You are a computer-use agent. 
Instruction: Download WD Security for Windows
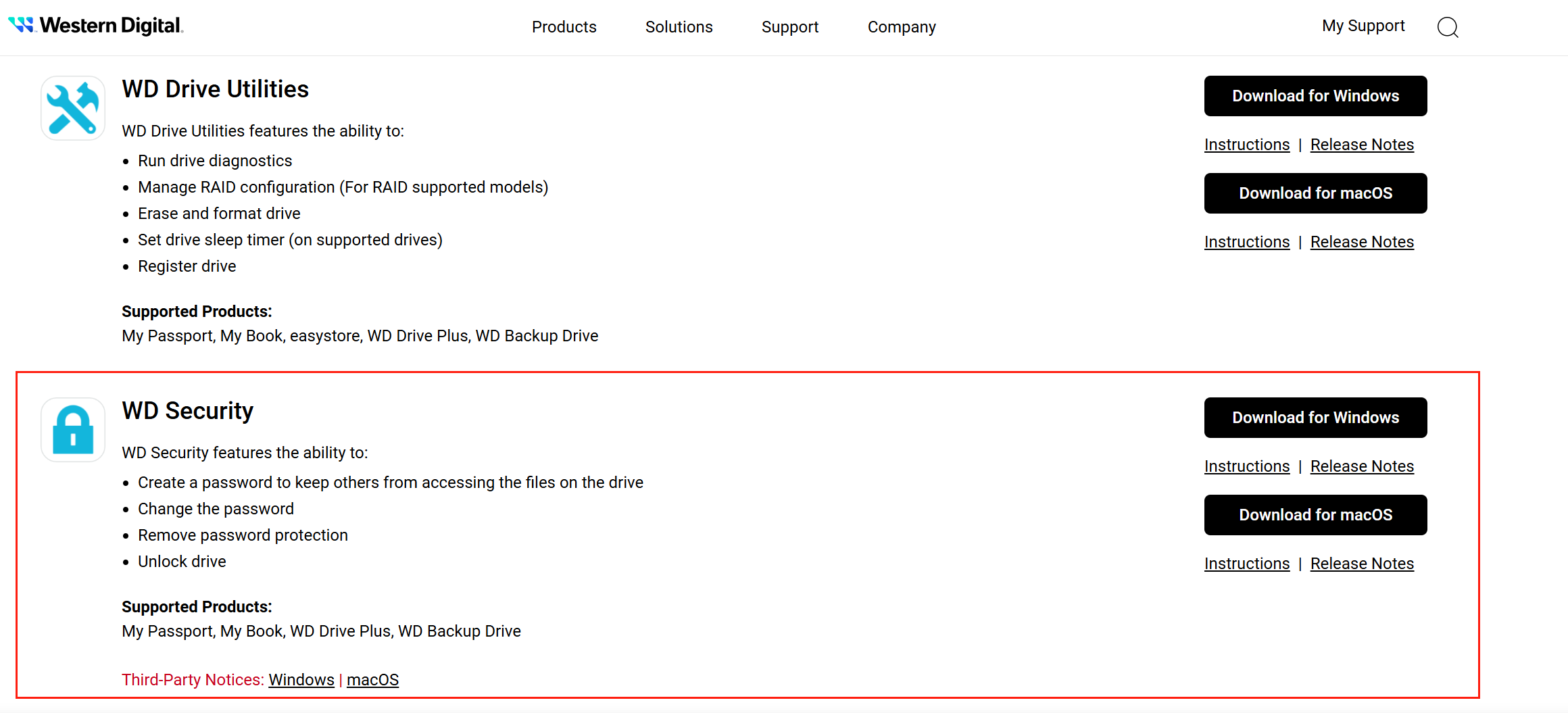1315,418
